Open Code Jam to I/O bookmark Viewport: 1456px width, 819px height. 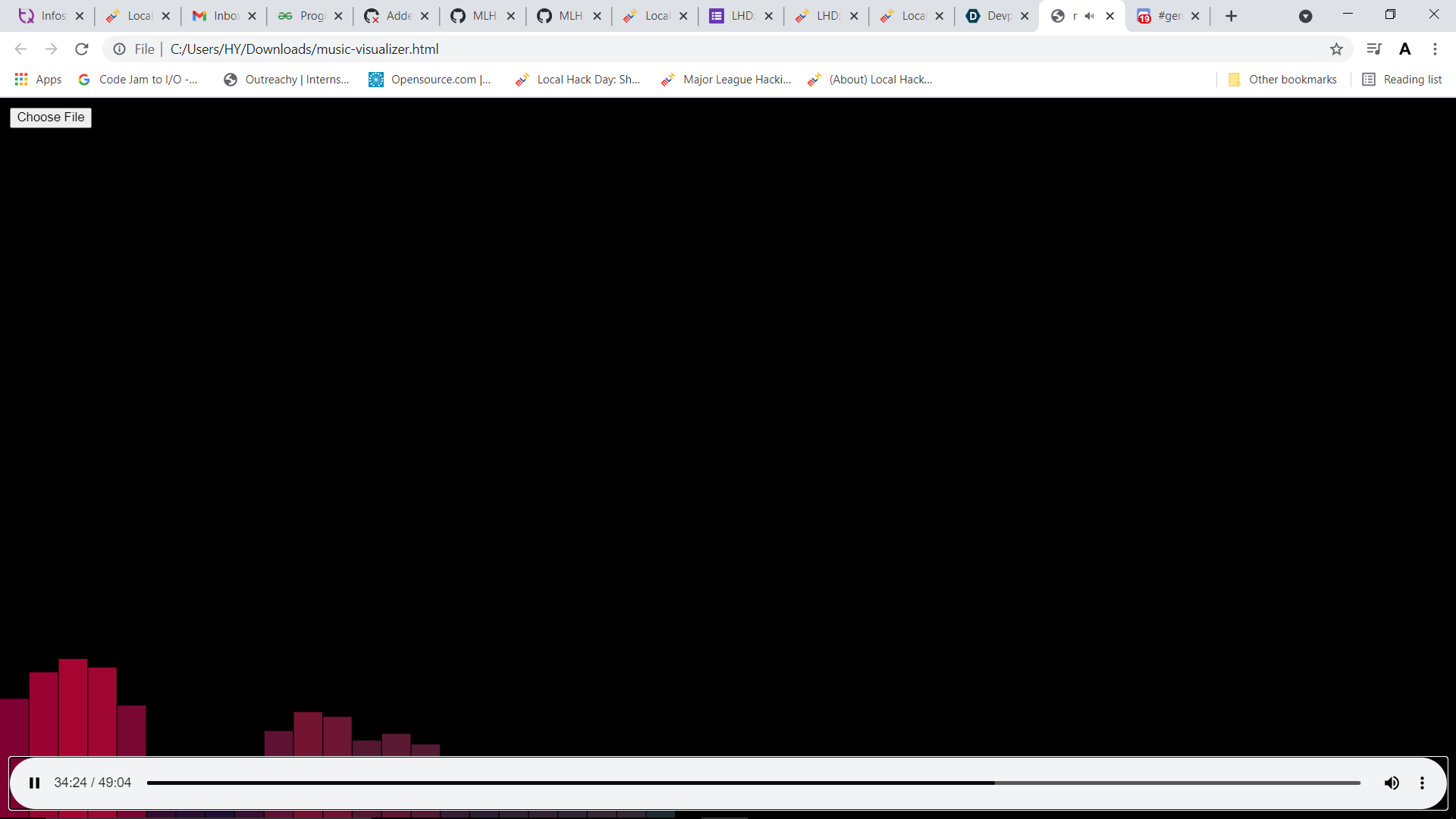point(138,80)
